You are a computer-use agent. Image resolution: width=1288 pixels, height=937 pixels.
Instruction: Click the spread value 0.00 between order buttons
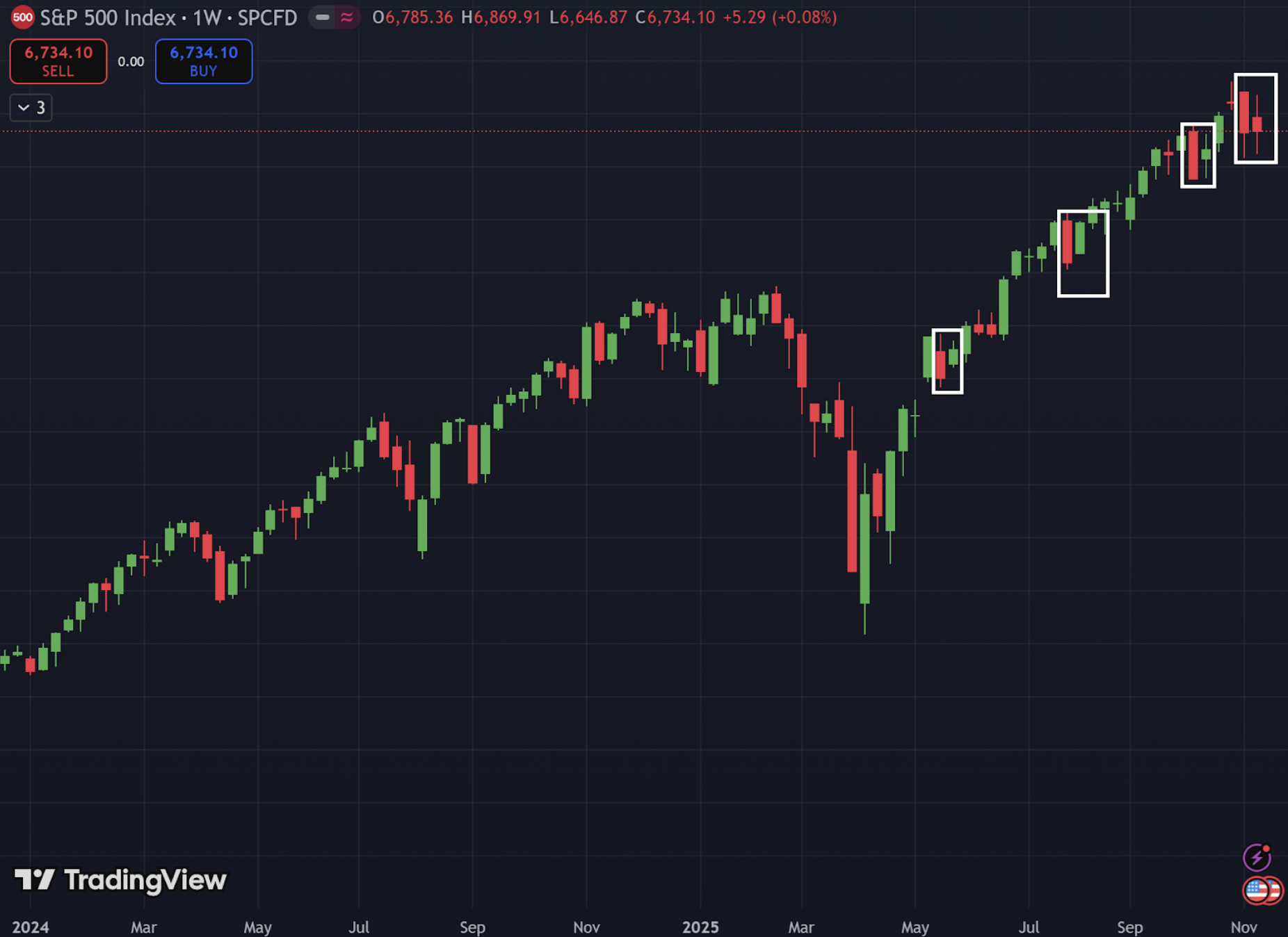click(130, 61)
